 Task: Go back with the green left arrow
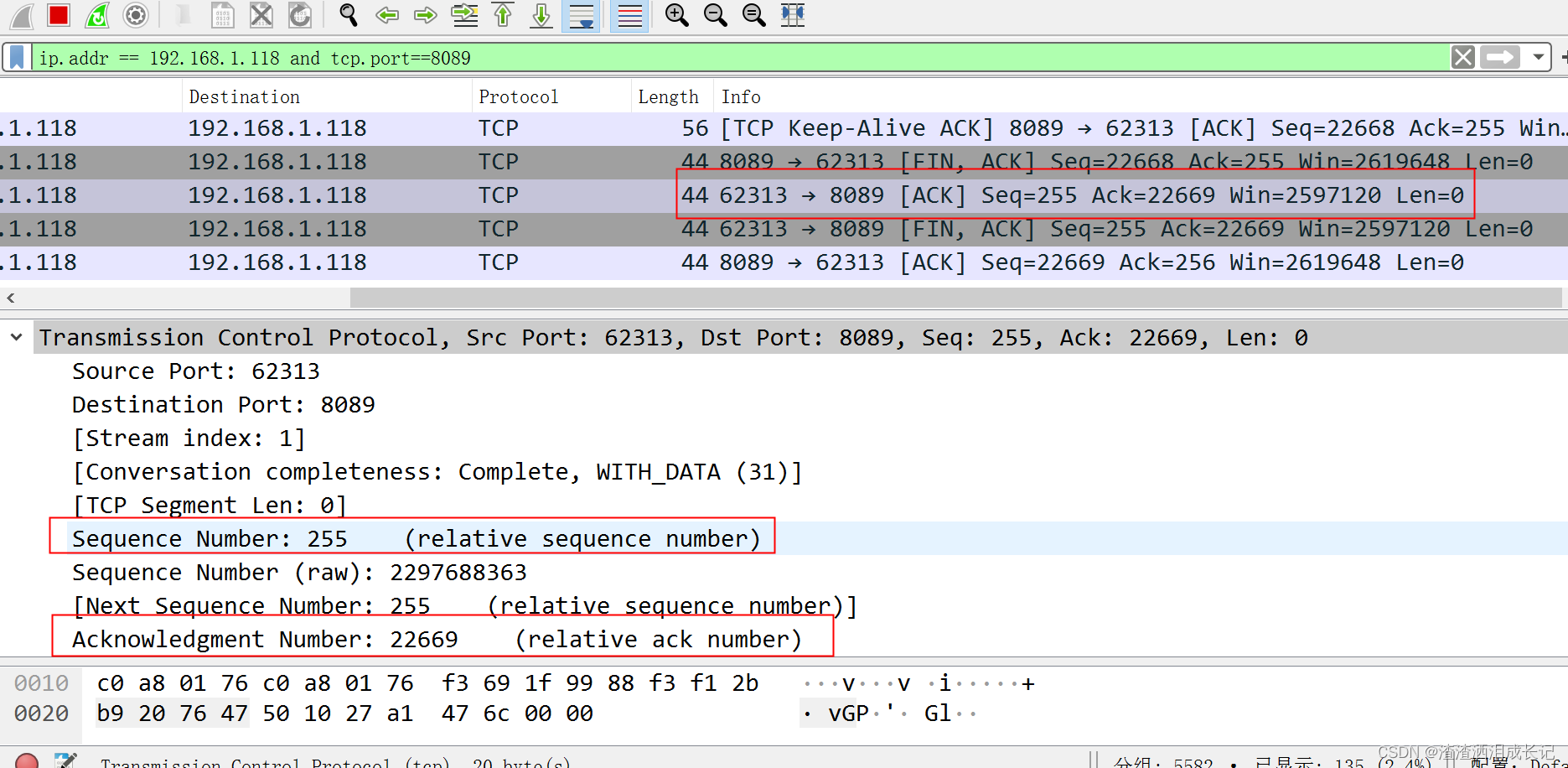[x=387, y=15]
